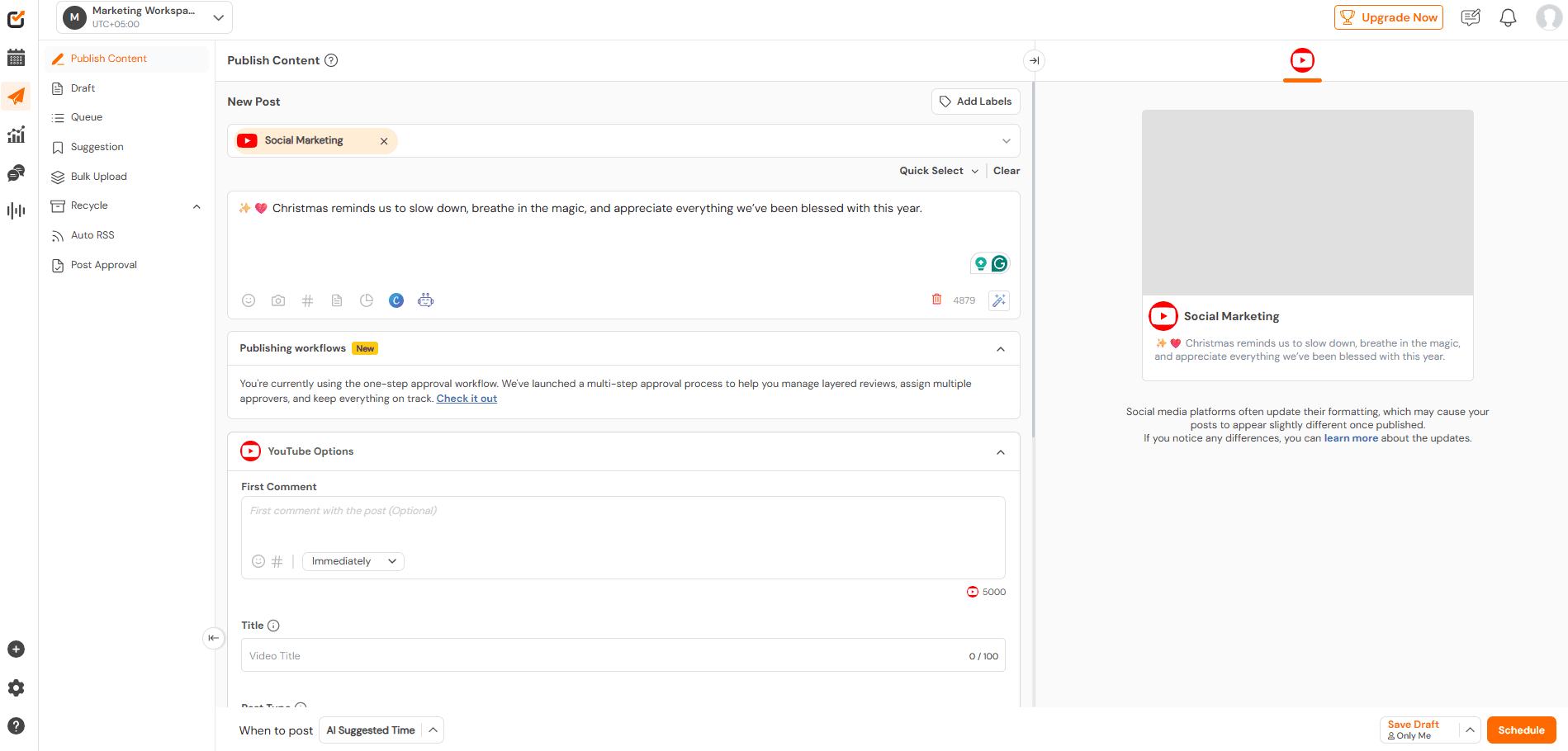1568x751 pixels.
Task: Open the calendar planner from the sidebar
Action: 16,58
